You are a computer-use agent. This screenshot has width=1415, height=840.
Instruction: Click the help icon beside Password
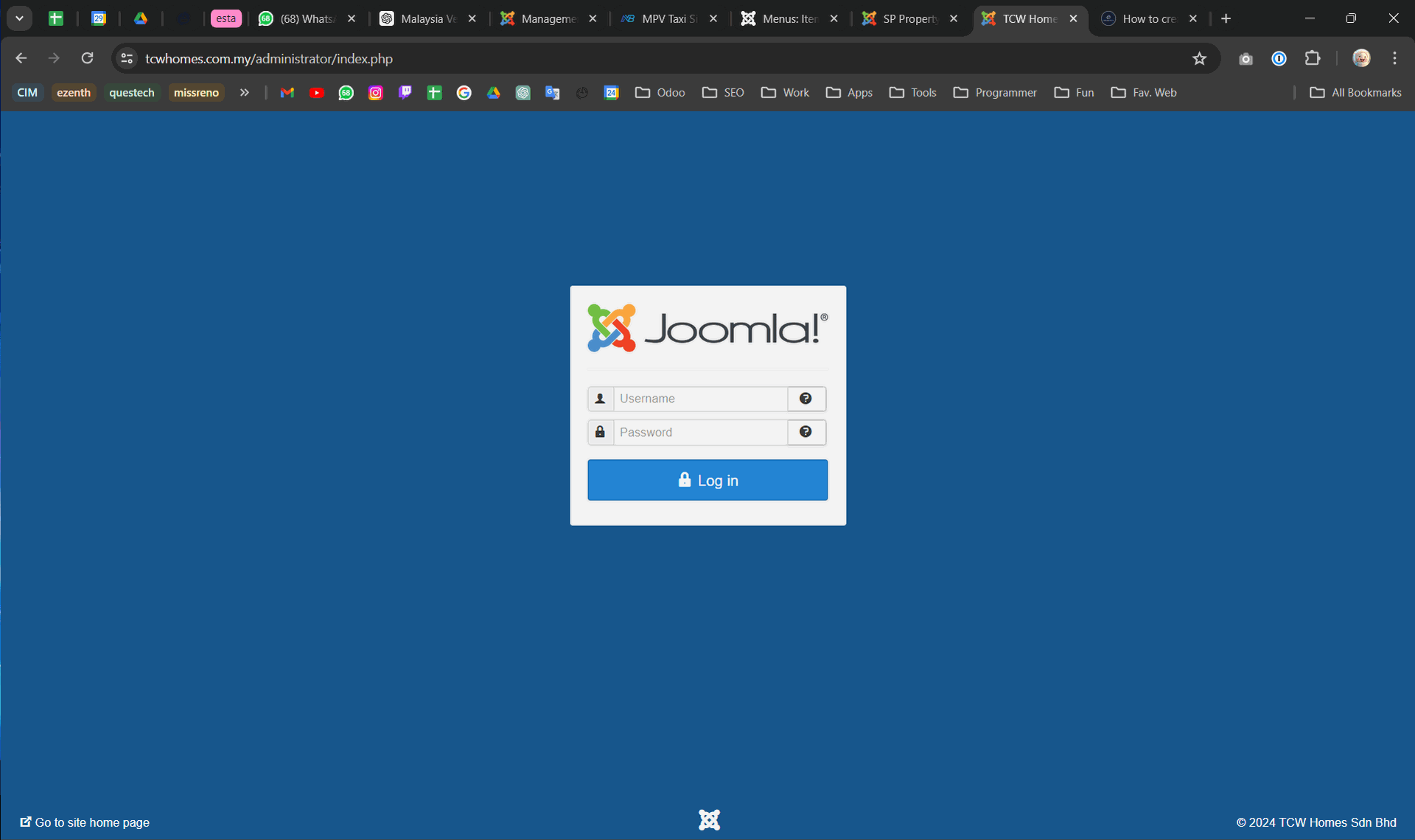click(806, 433)
